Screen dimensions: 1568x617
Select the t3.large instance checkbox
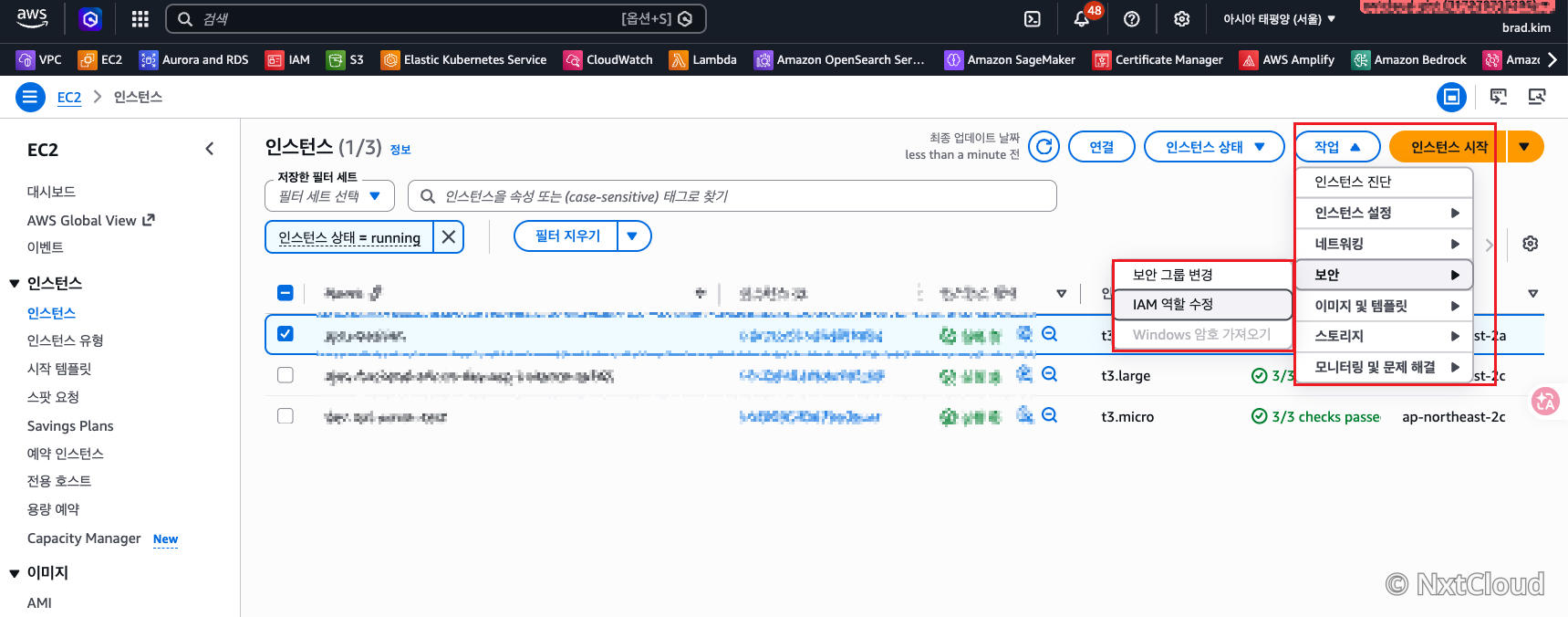286,375
